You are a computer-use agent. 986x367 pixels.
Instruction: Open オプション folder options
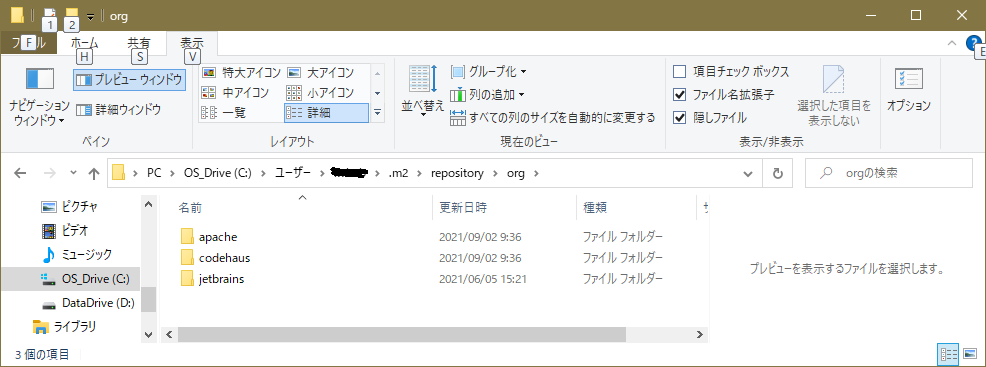coord(908,90)
